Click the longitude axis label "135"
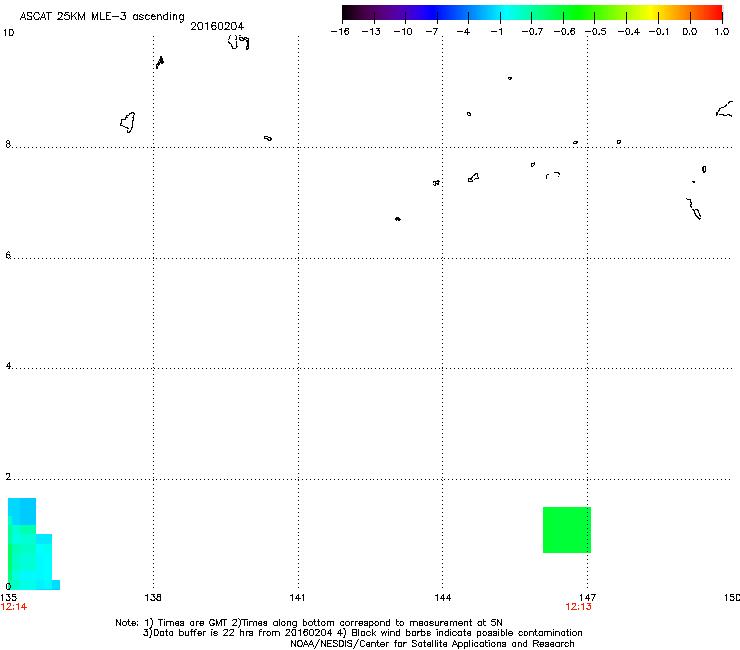The width and height of the screenshot is (740, 650). 8,598
